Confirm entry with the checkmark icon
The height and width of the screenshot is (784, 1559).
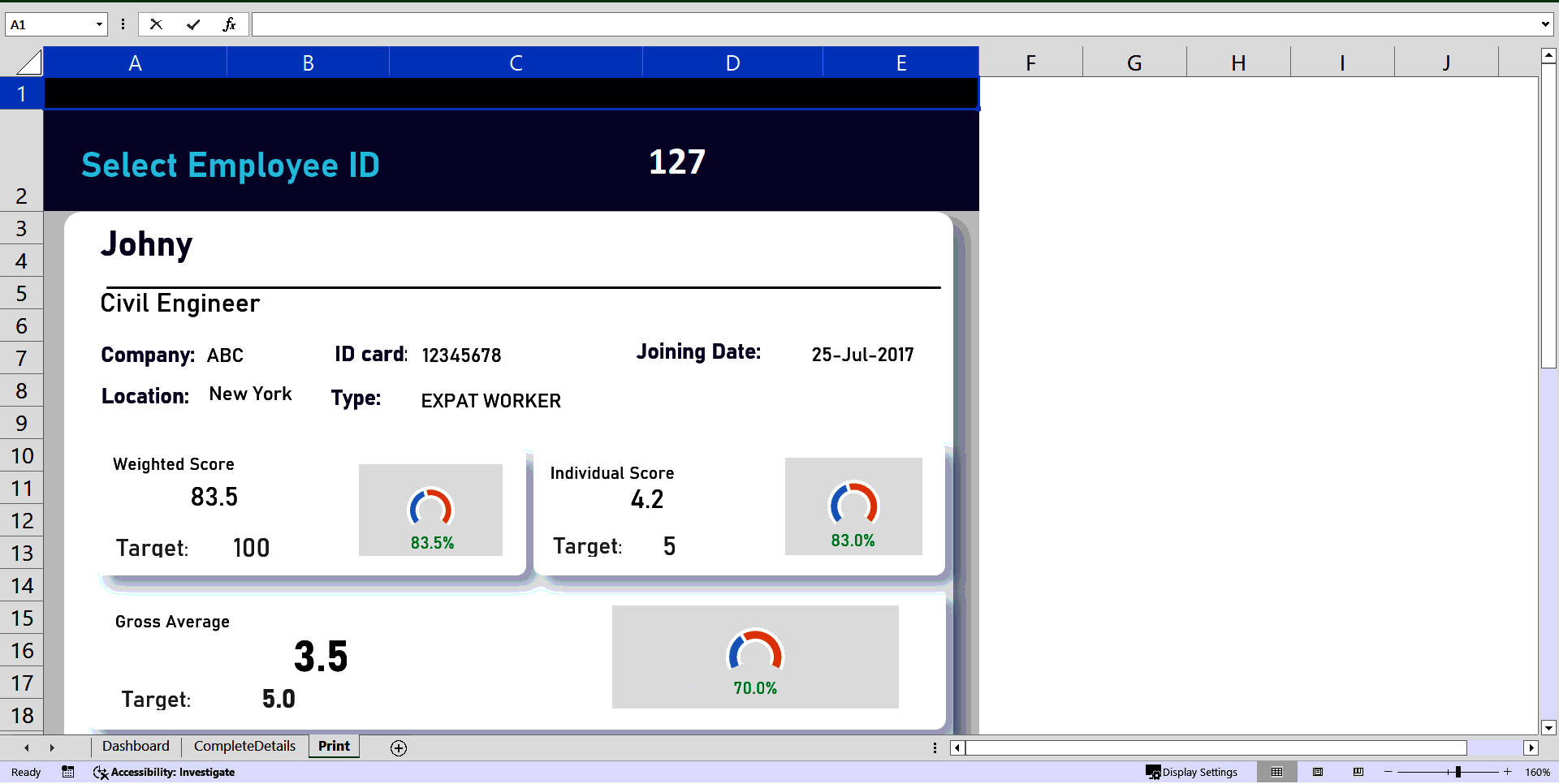click(193, 24)
